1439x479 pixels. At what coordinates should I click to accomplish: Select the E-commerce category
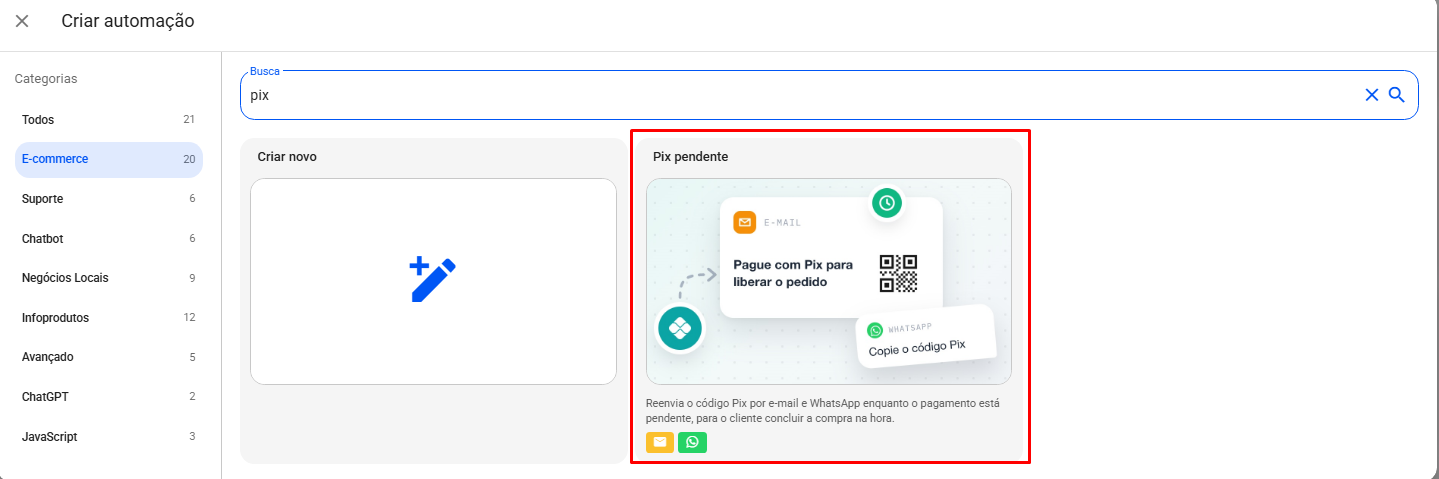tap(109, 159)
